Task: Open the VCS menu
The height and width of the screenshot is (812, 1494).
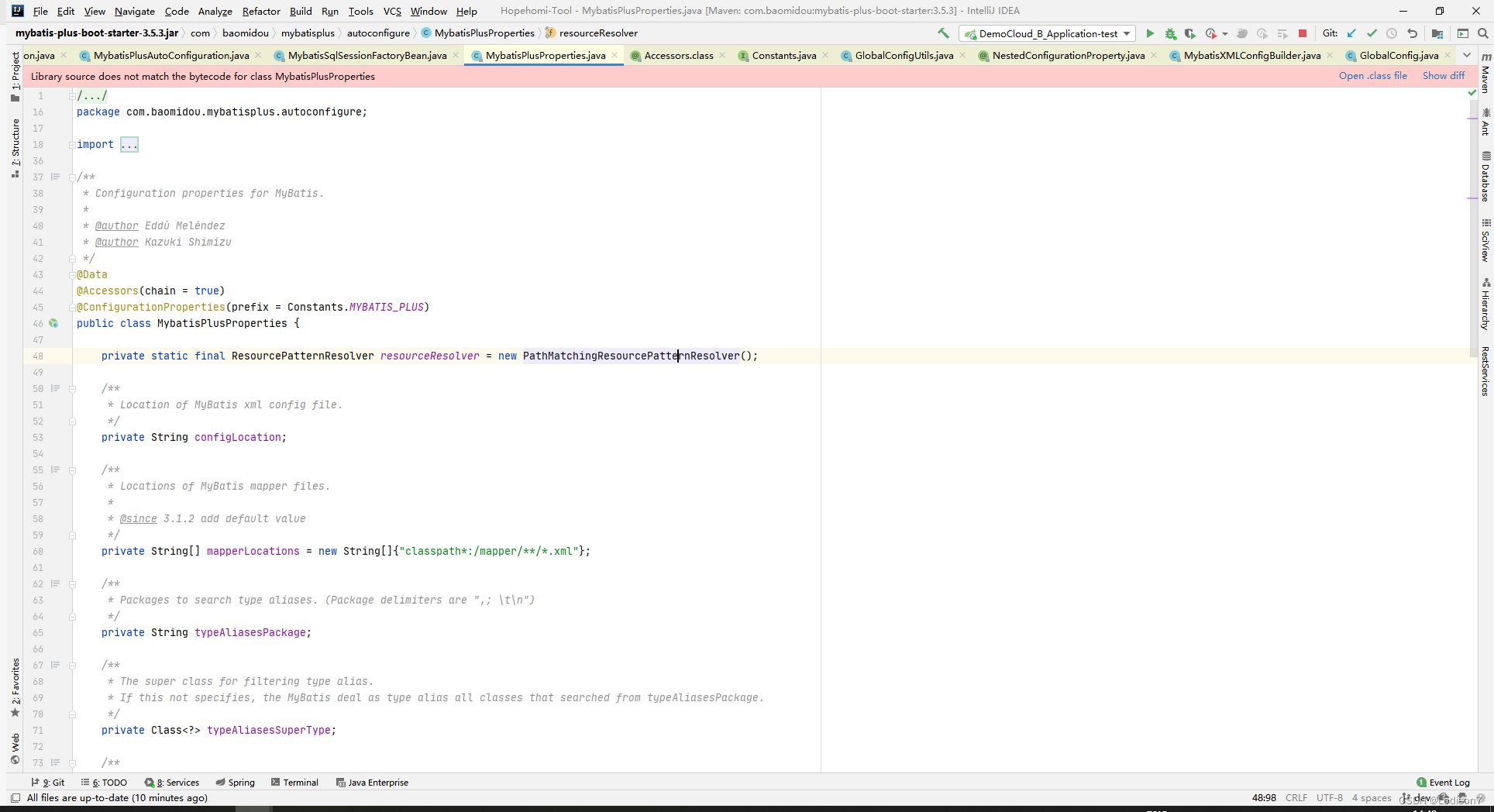Action: pos(392,11)
